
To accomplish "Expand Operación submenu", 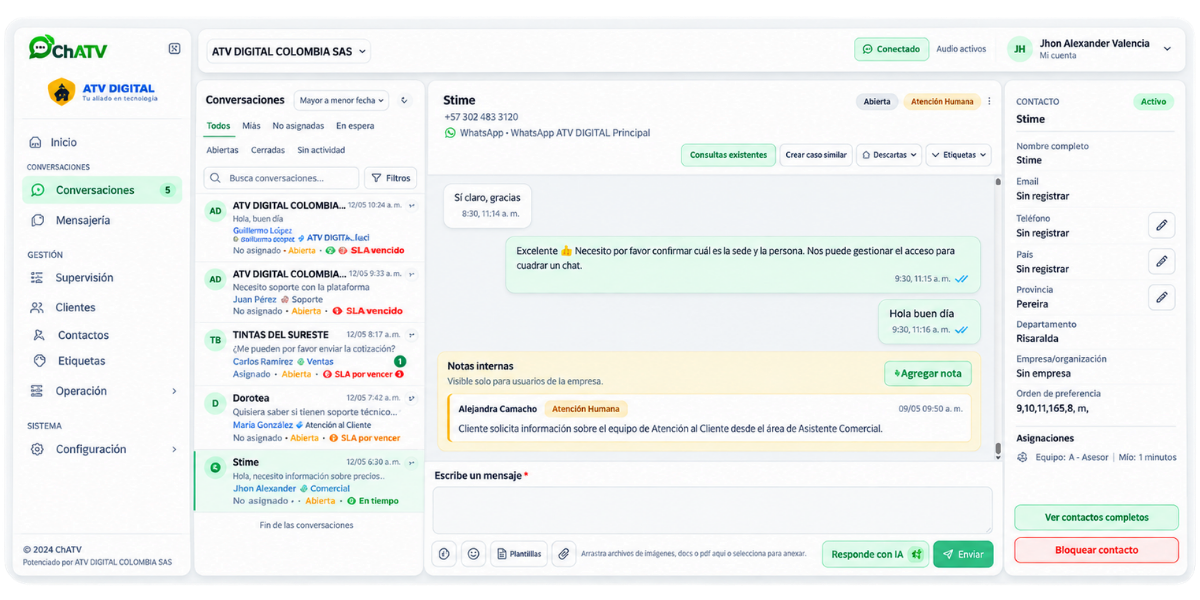I will coord(102,391).
